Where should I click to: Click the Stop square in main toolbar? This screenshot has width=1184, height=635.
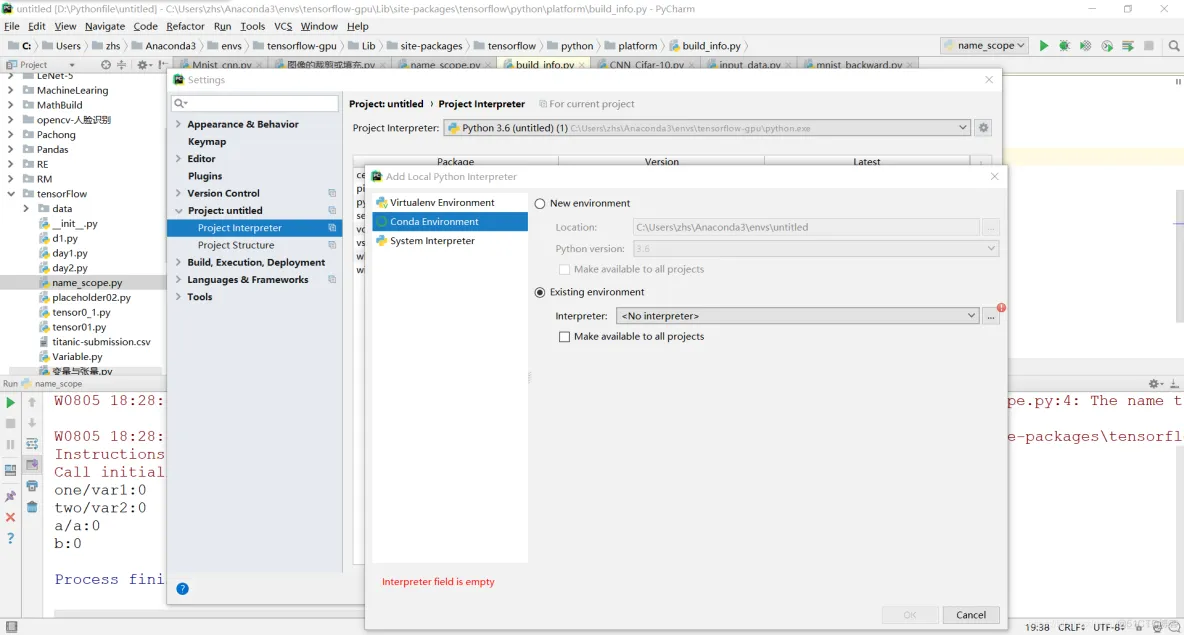(1149, 46)
